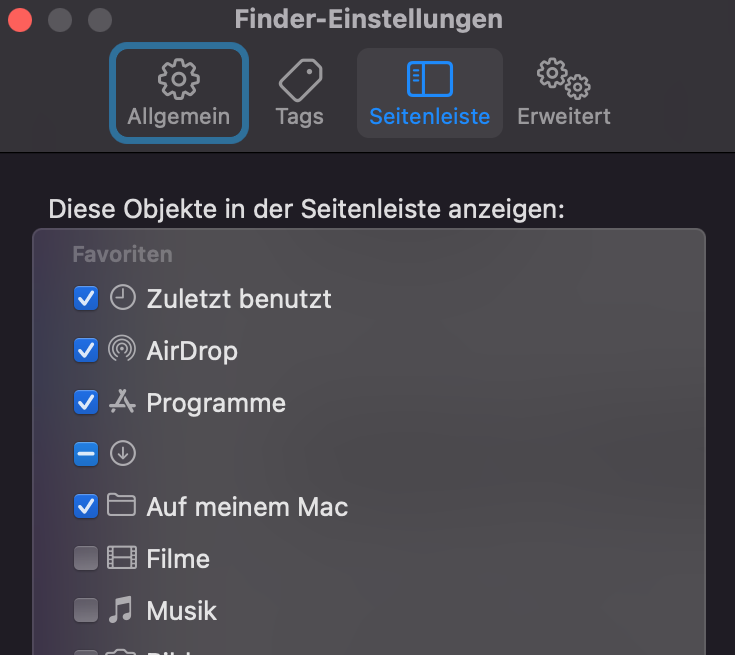Click the Auf meinem Mac folder icon
Image resolution: width=735 pixels, height=655 pixels.
pyautogui.click(x=122, y=506)
